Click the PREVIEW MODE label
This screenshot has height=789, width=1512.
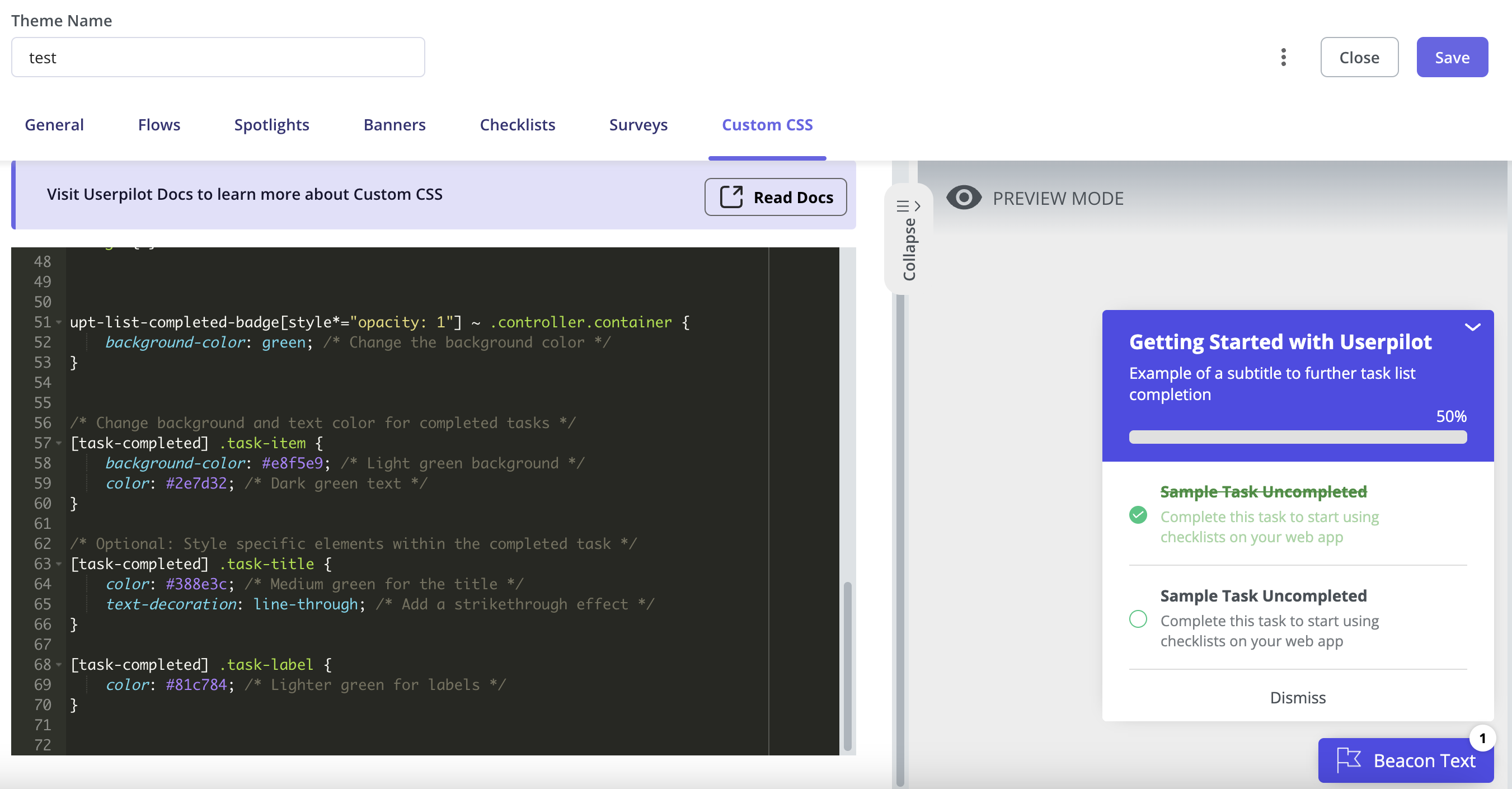pyautogui.click(x=1058, y=199)
